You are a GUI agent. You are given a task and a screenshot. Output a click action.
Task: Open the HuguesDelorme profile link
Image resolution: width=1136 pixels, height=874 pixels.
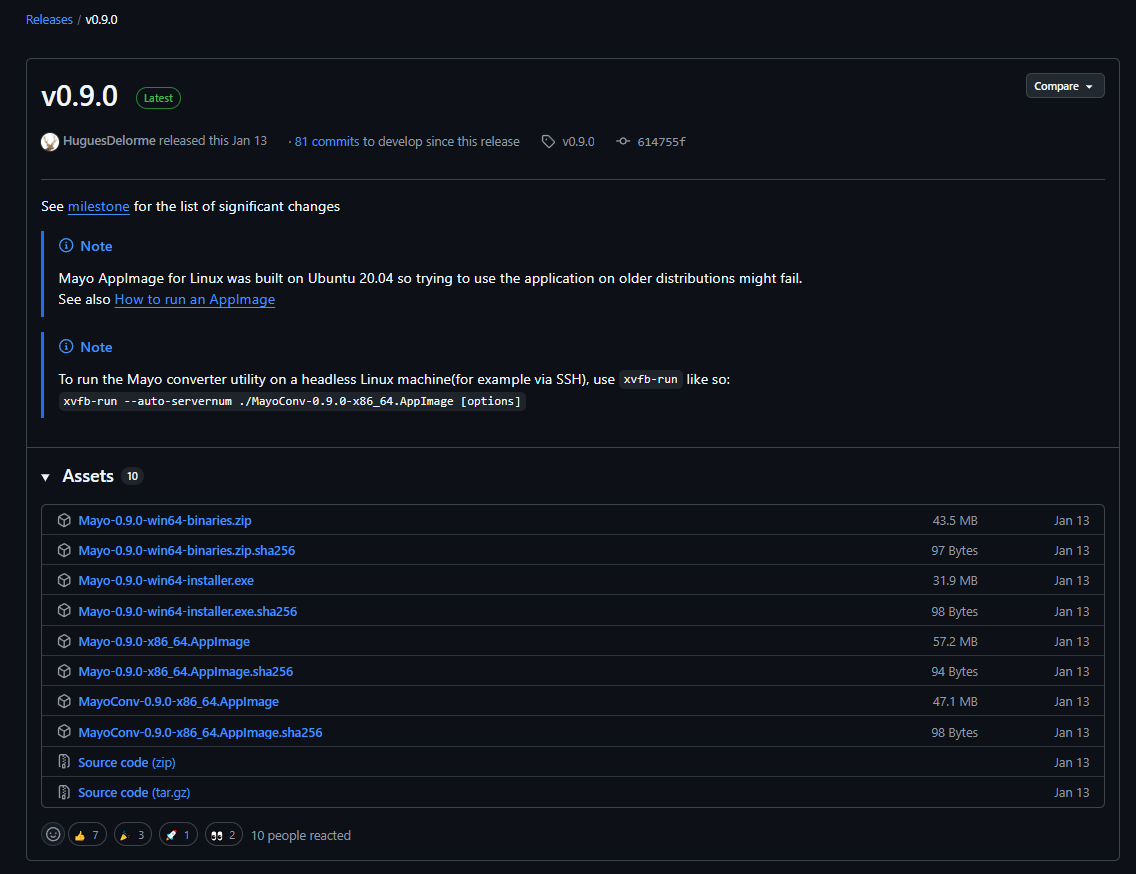[109, 141]
